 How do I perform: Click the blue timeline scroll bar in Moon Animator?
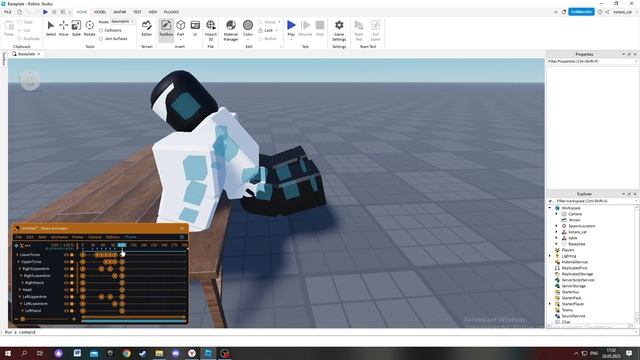pyautogui.click(x=133, y=321)
